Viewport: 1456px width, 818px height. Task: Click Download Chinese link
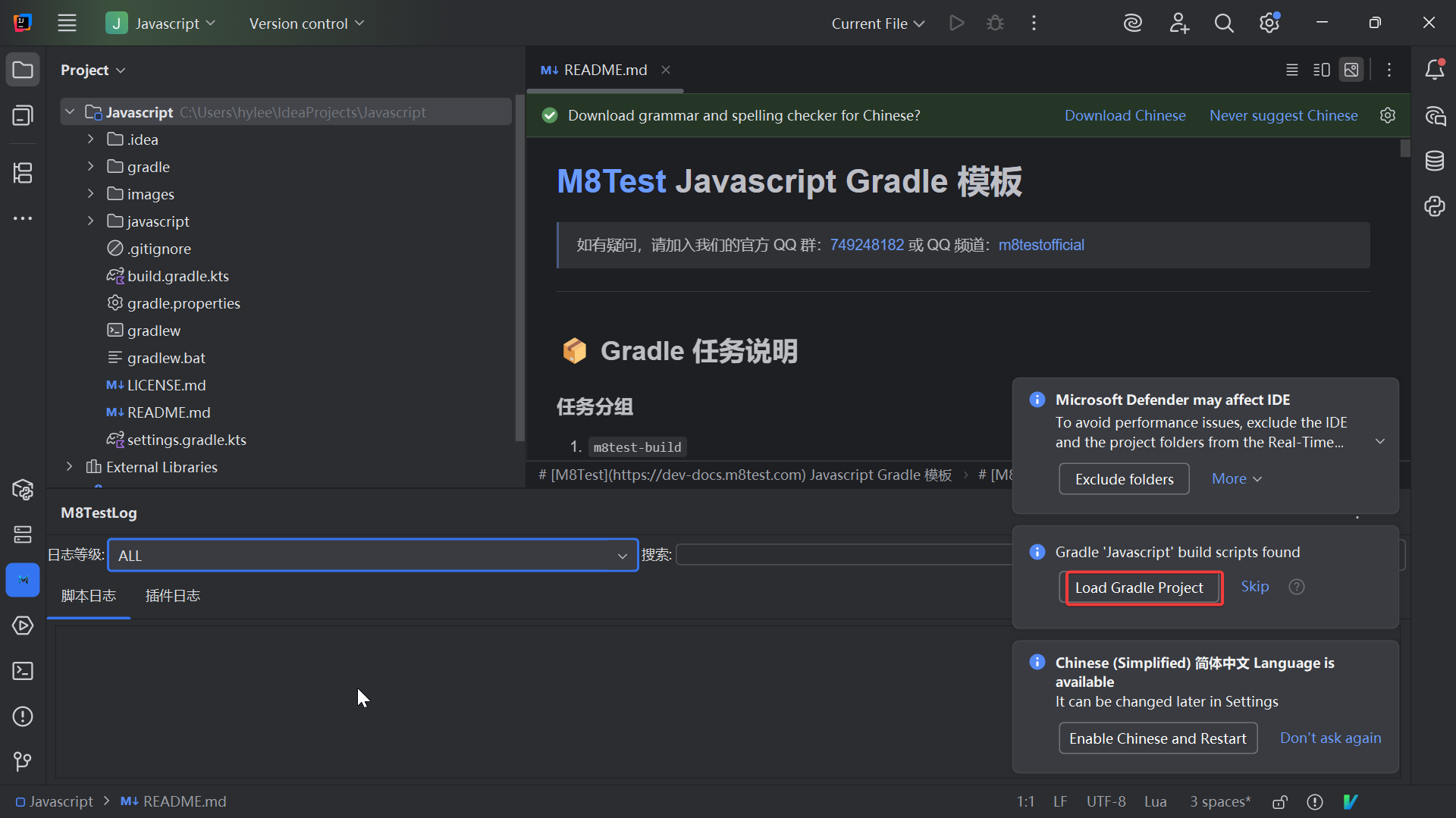(1125, 115)
